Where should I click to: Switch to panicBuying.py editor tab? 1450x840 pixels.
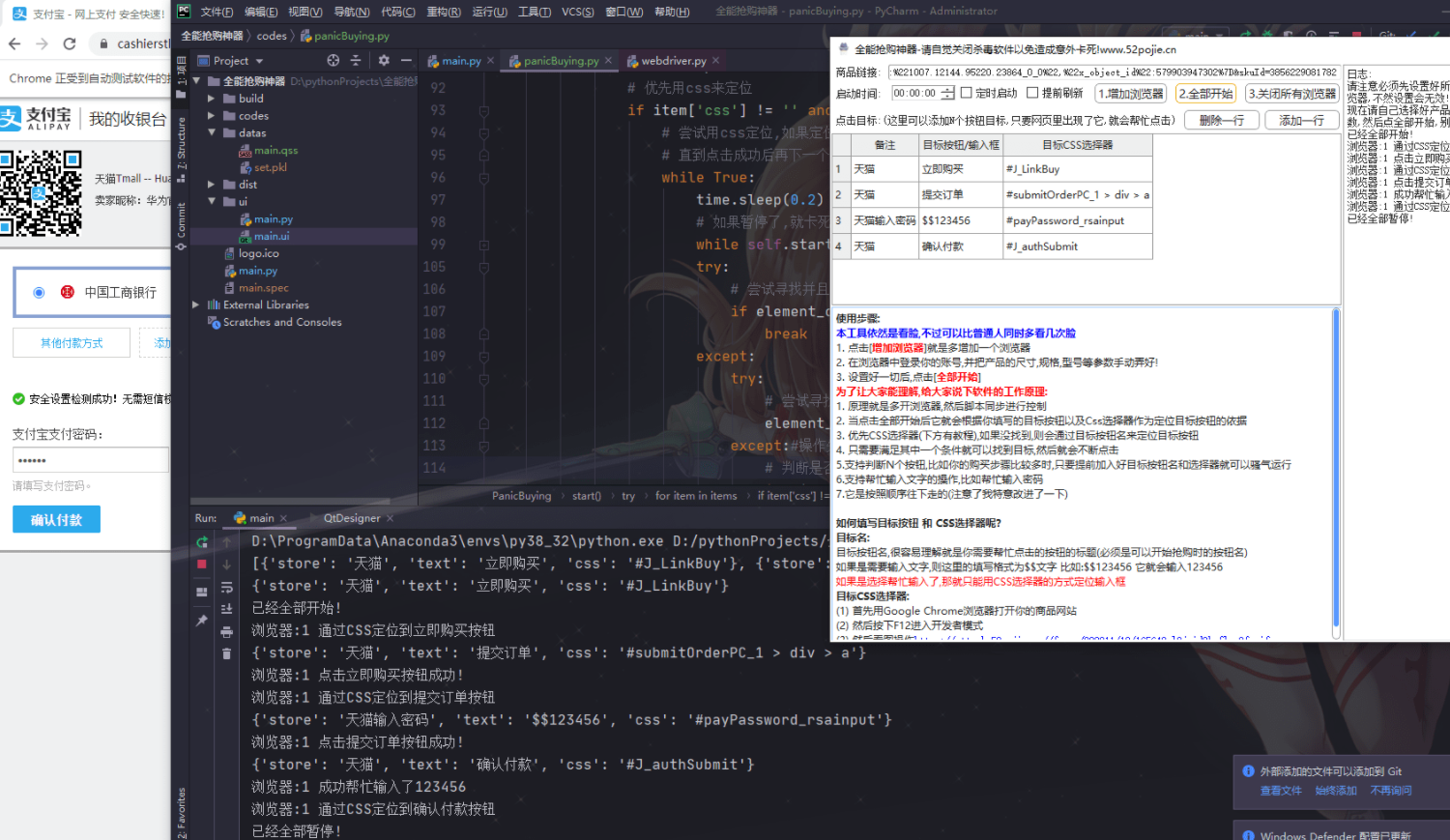pyautogui.click(x=561, y=61)
